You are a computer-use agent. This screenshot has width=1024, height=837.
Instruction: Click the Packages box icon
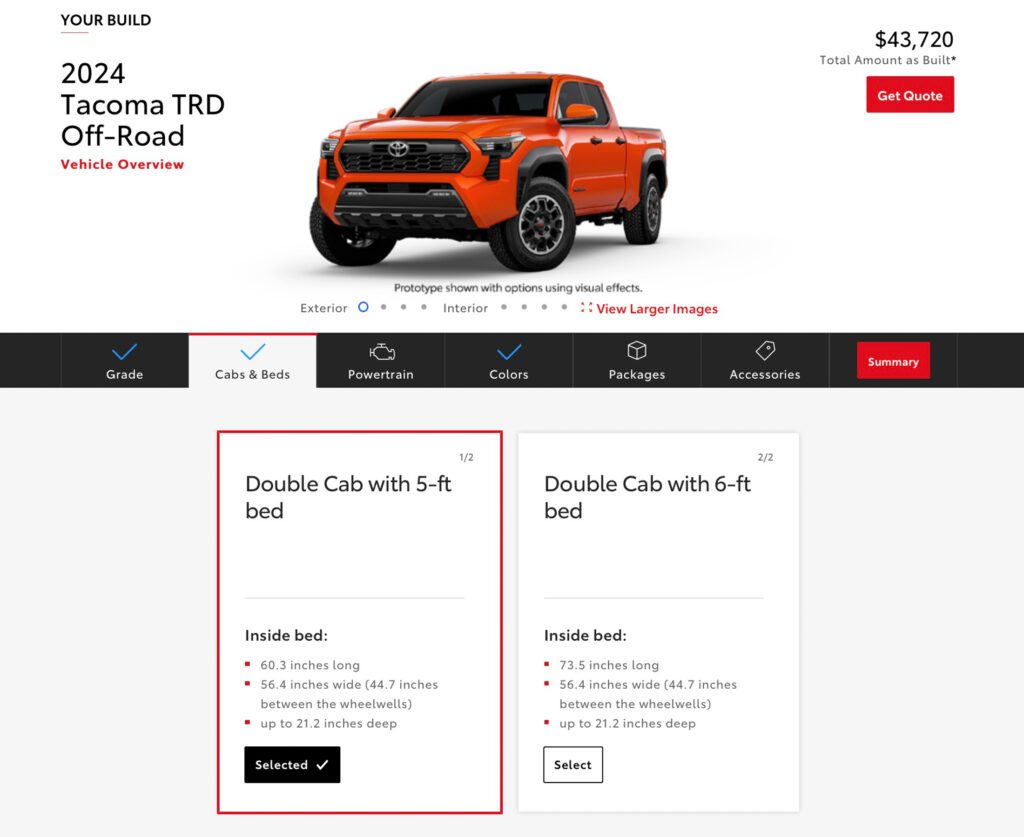click(x=637, y=351)
